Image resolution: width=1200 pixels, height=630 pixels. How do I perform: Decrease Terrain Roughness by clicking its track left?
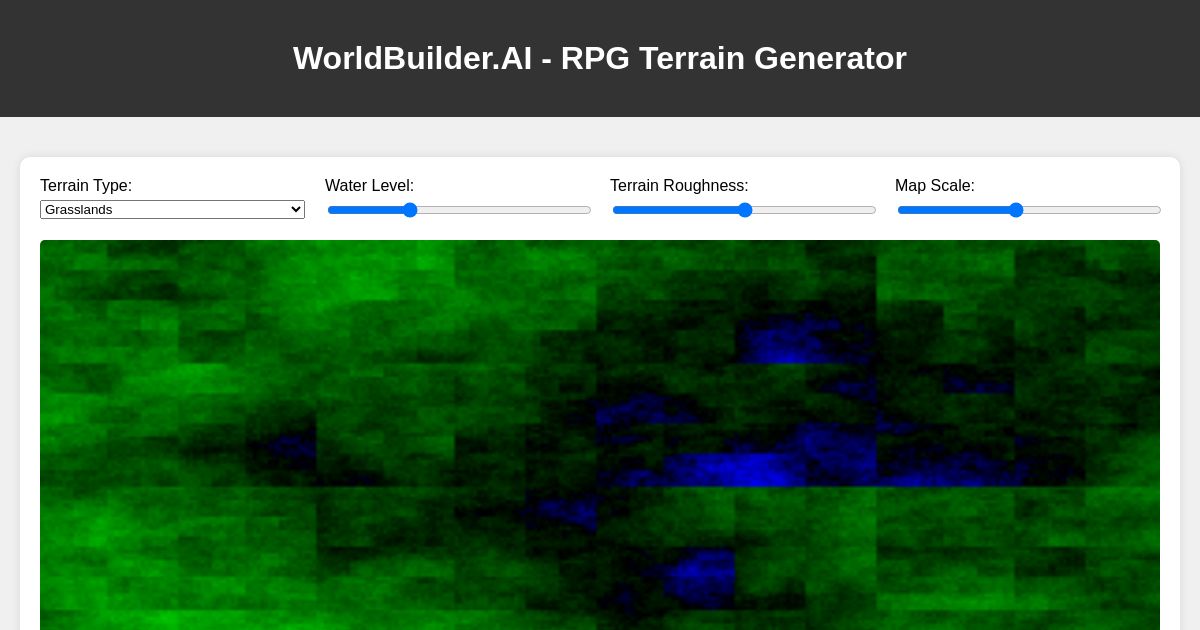[x=660, y=210]
